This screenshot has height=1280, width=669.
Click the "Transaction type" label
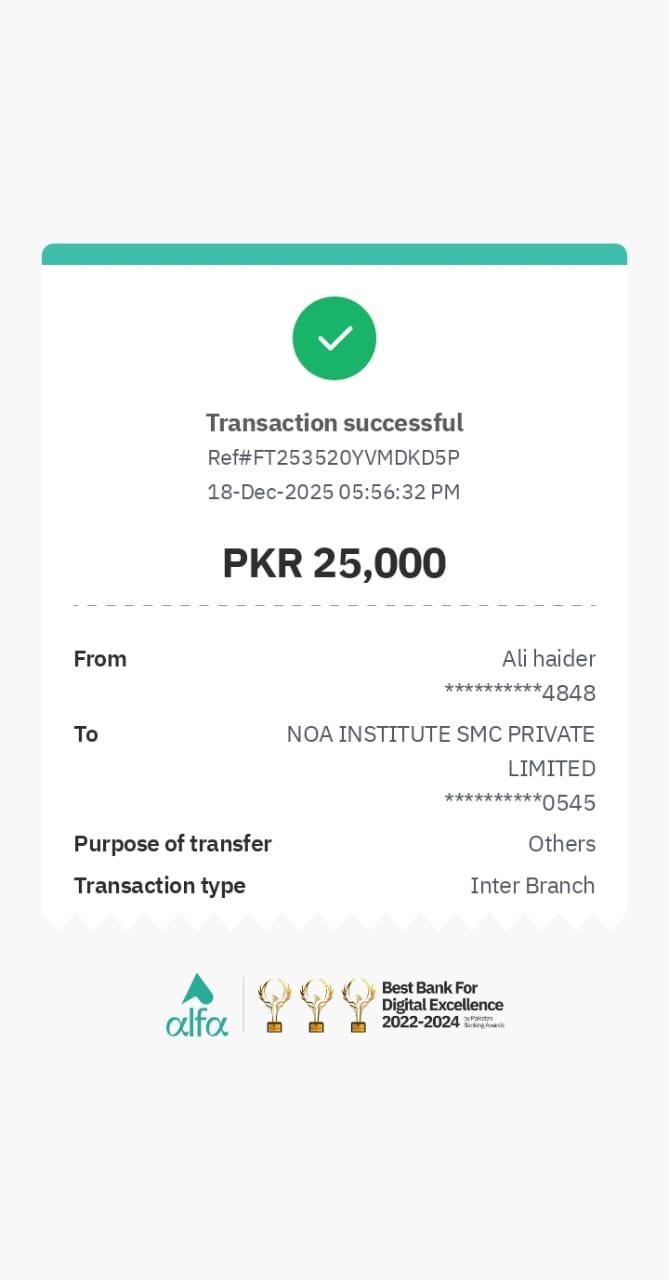pos(159,886)
